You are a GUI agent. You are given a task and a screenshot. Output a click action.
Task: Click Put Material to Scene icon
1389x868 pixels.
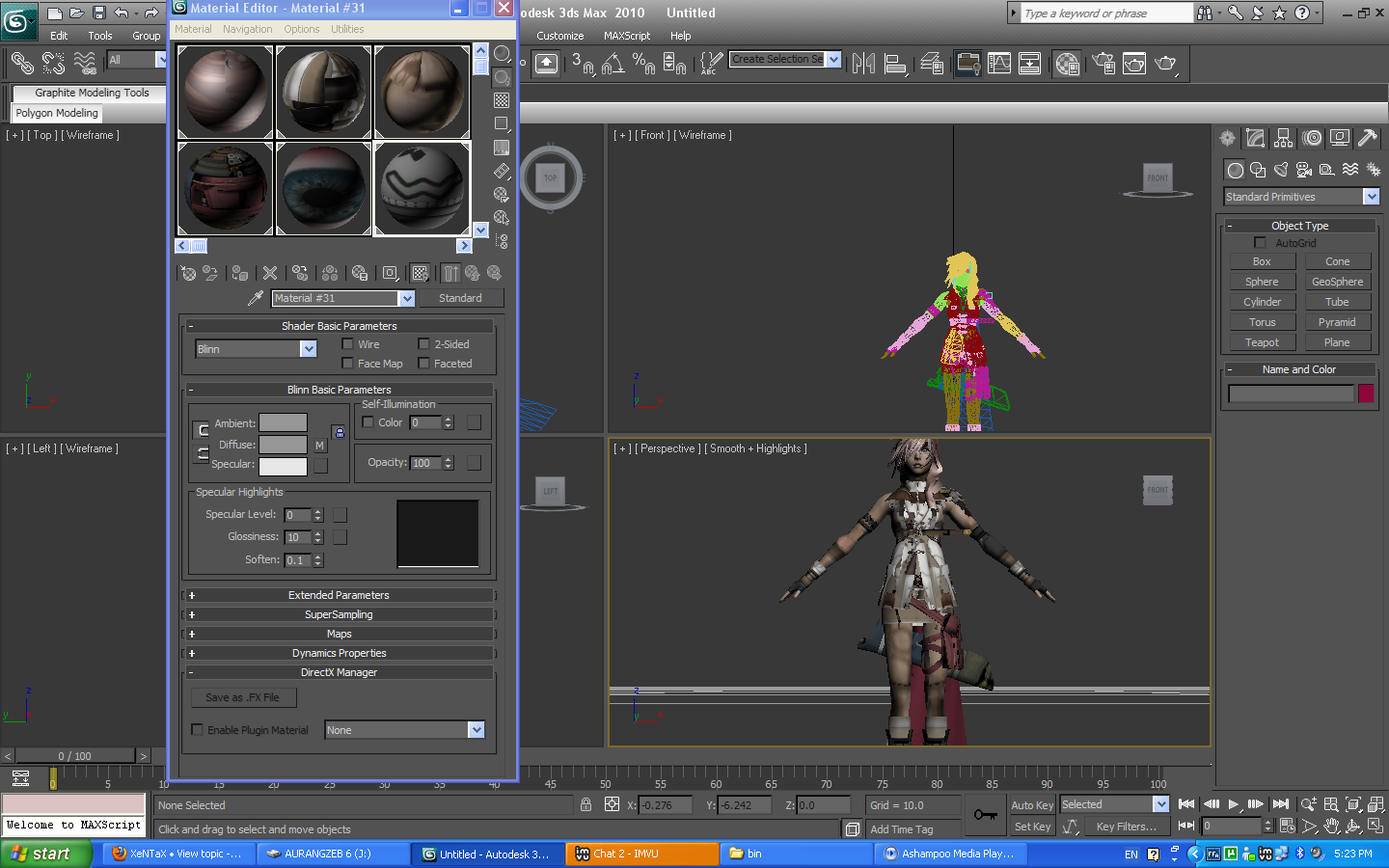click(x=210, y=273)
